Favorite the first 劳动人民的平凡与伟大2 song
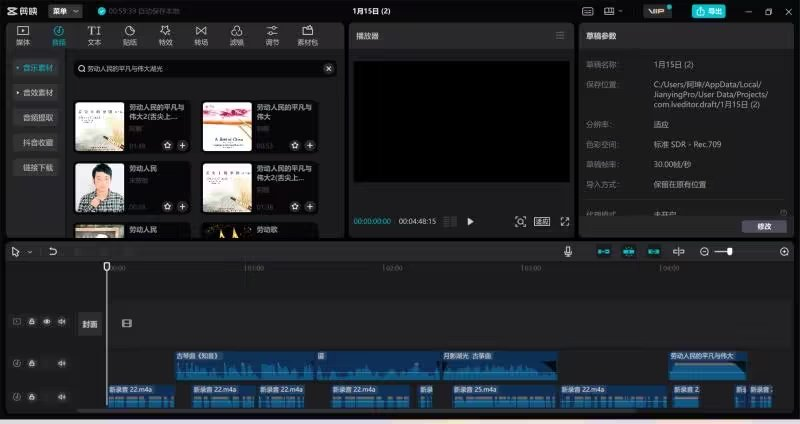This screenshot has width=800, height=424. point(167,146)
